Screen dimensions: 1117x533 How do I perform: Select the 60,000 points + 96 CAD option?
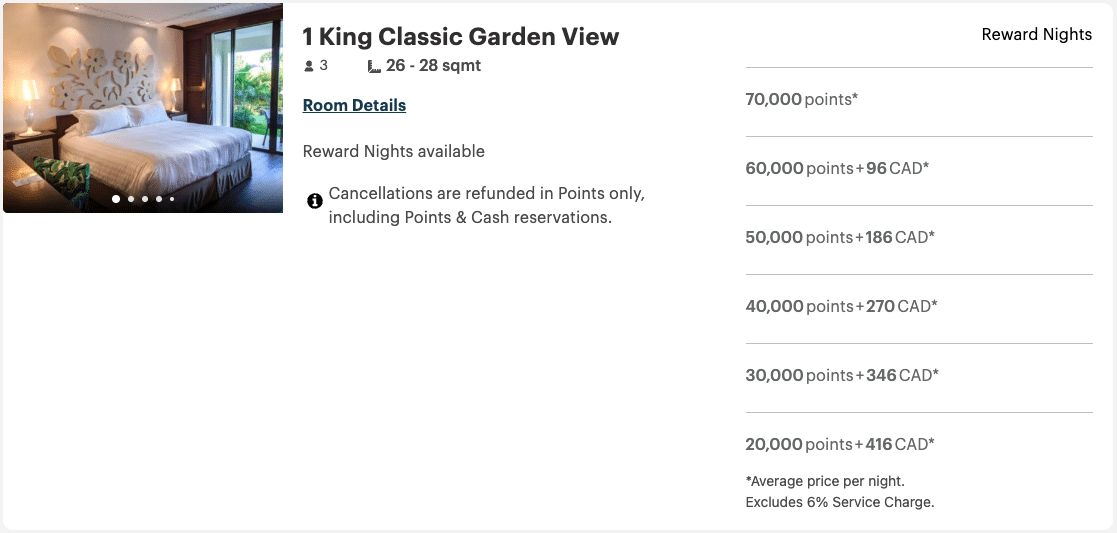(x=837, y=169)
